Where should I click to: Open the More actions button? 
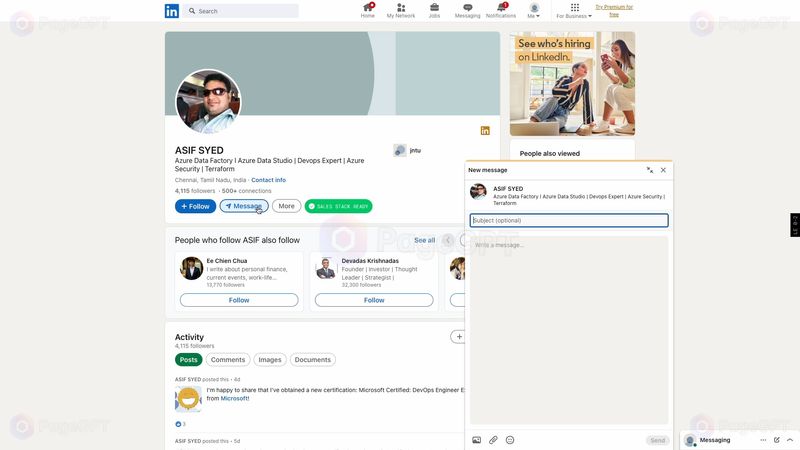coord(286,206)
